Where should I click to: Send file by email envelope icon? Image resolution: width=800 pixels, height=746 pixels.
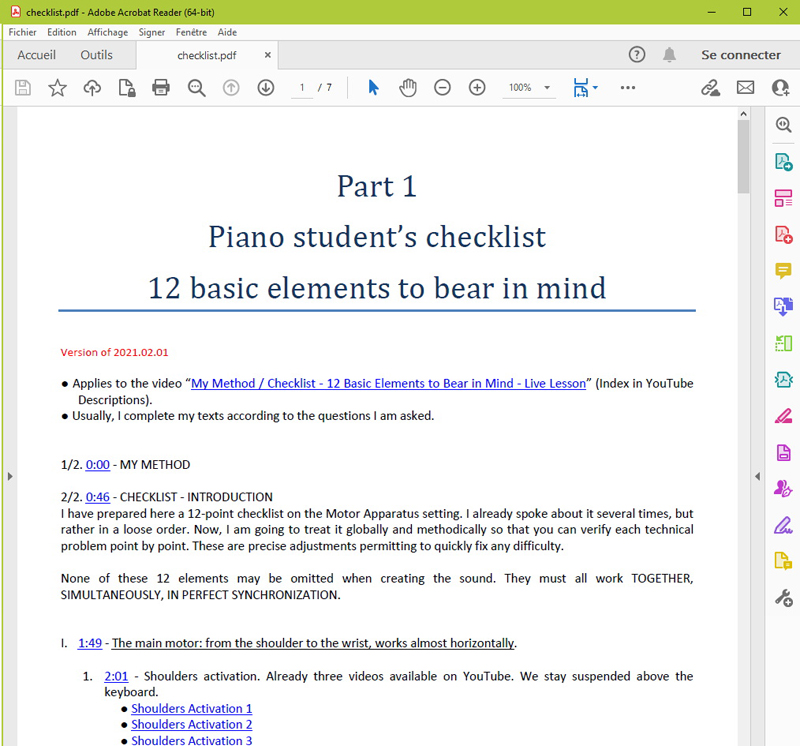(745, 88)
